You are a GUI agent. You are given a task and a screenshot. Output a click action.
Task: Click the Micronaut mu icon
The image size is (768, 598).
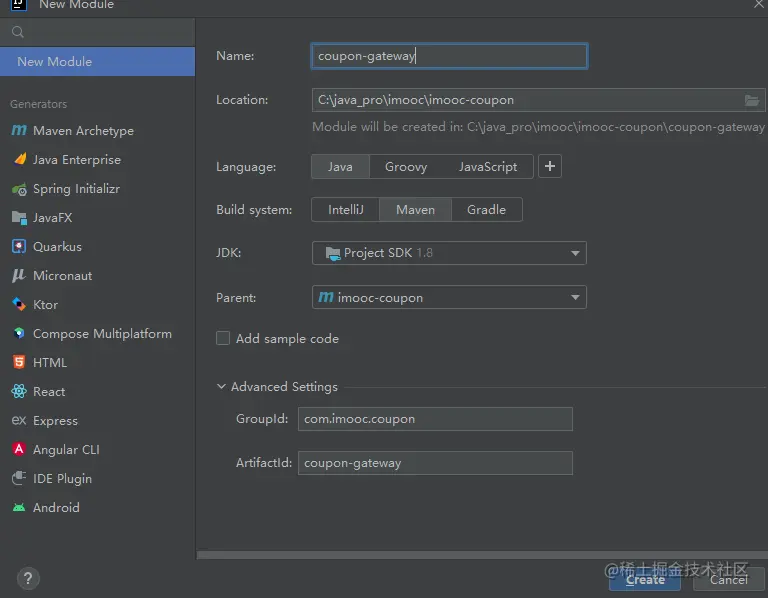(19, 275)
